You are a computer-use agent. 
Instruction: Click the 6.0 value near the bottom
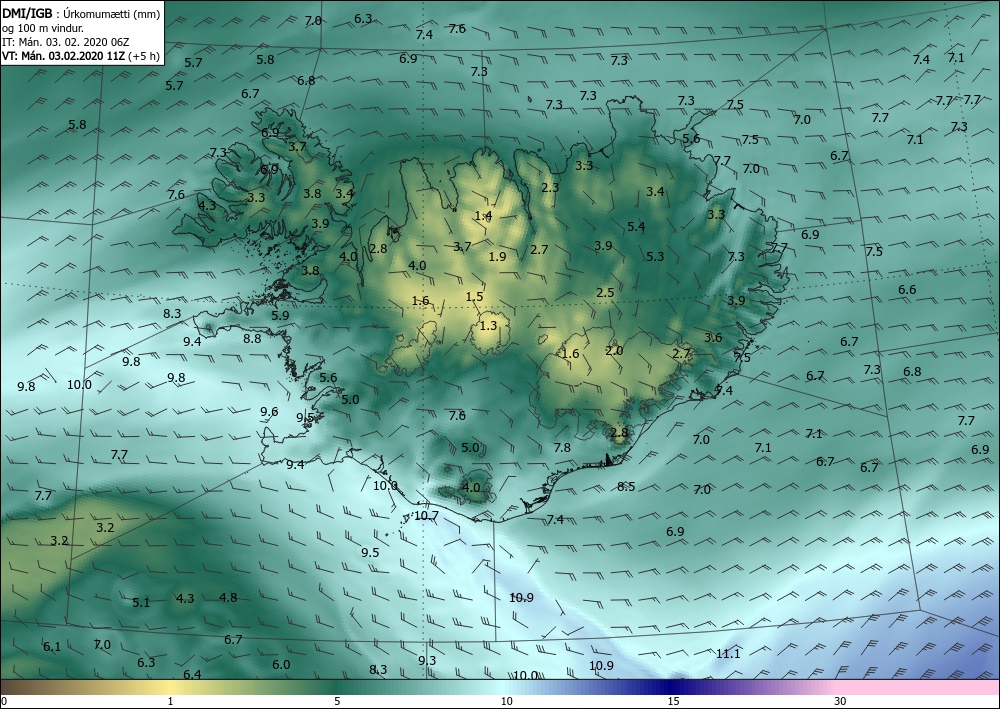point(281,664)
